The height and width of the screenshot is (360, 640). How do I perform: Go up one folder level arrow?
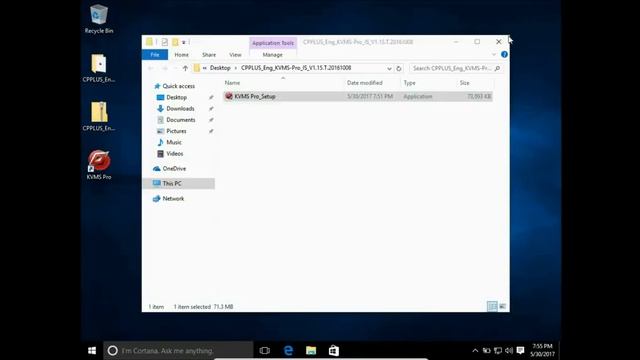185,68
